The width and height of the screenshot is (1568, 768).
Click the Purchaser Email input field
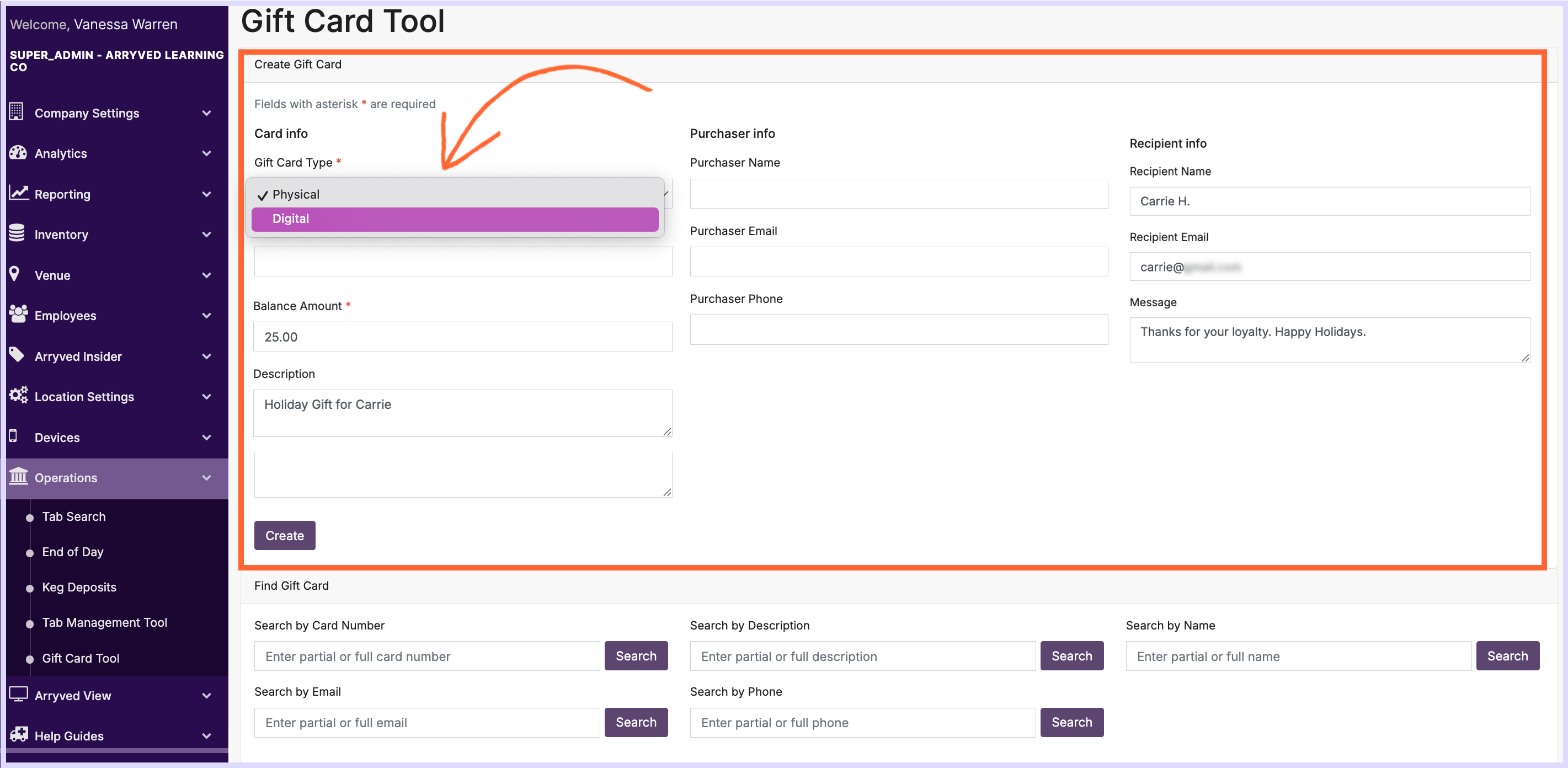[x=898, y=262]
